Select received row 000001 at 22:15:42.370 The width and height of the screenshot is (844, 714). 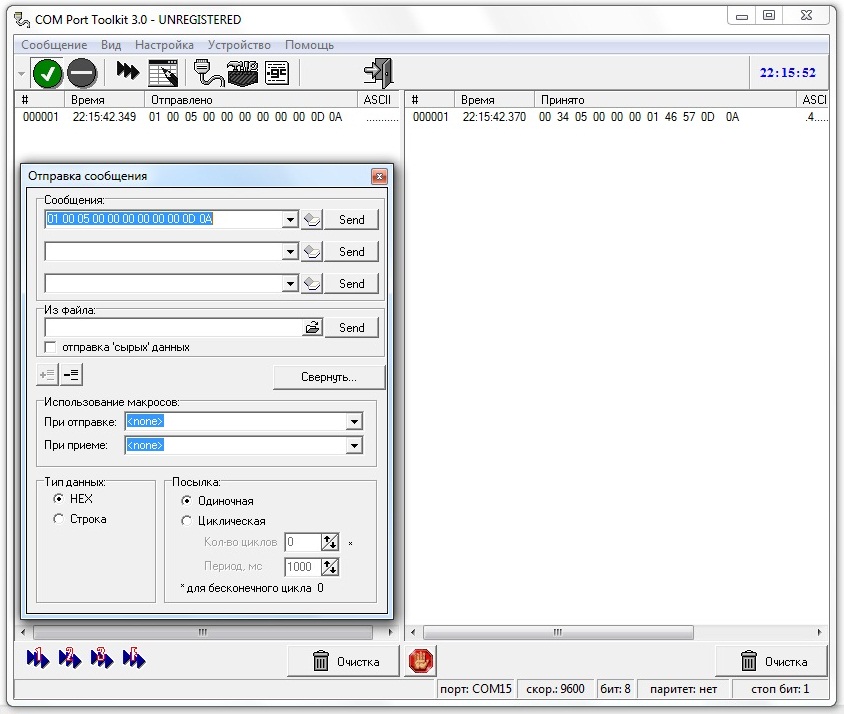pos(617,117)
